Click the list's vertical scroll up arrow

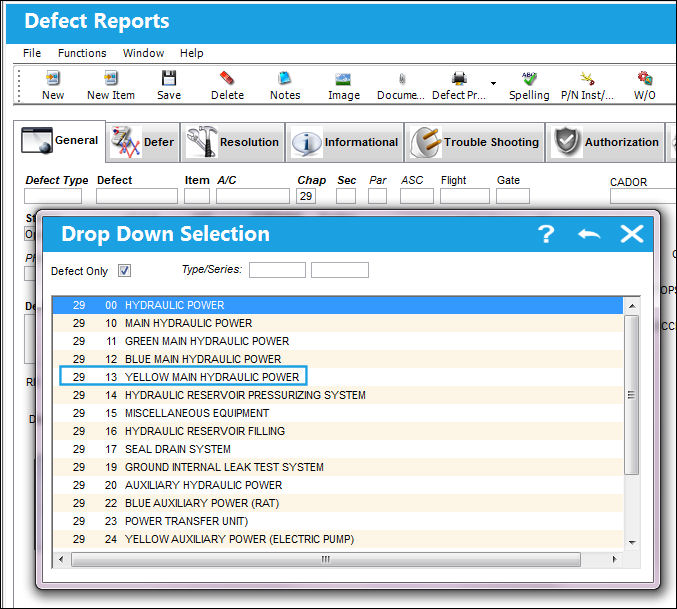tap(632, 306)
